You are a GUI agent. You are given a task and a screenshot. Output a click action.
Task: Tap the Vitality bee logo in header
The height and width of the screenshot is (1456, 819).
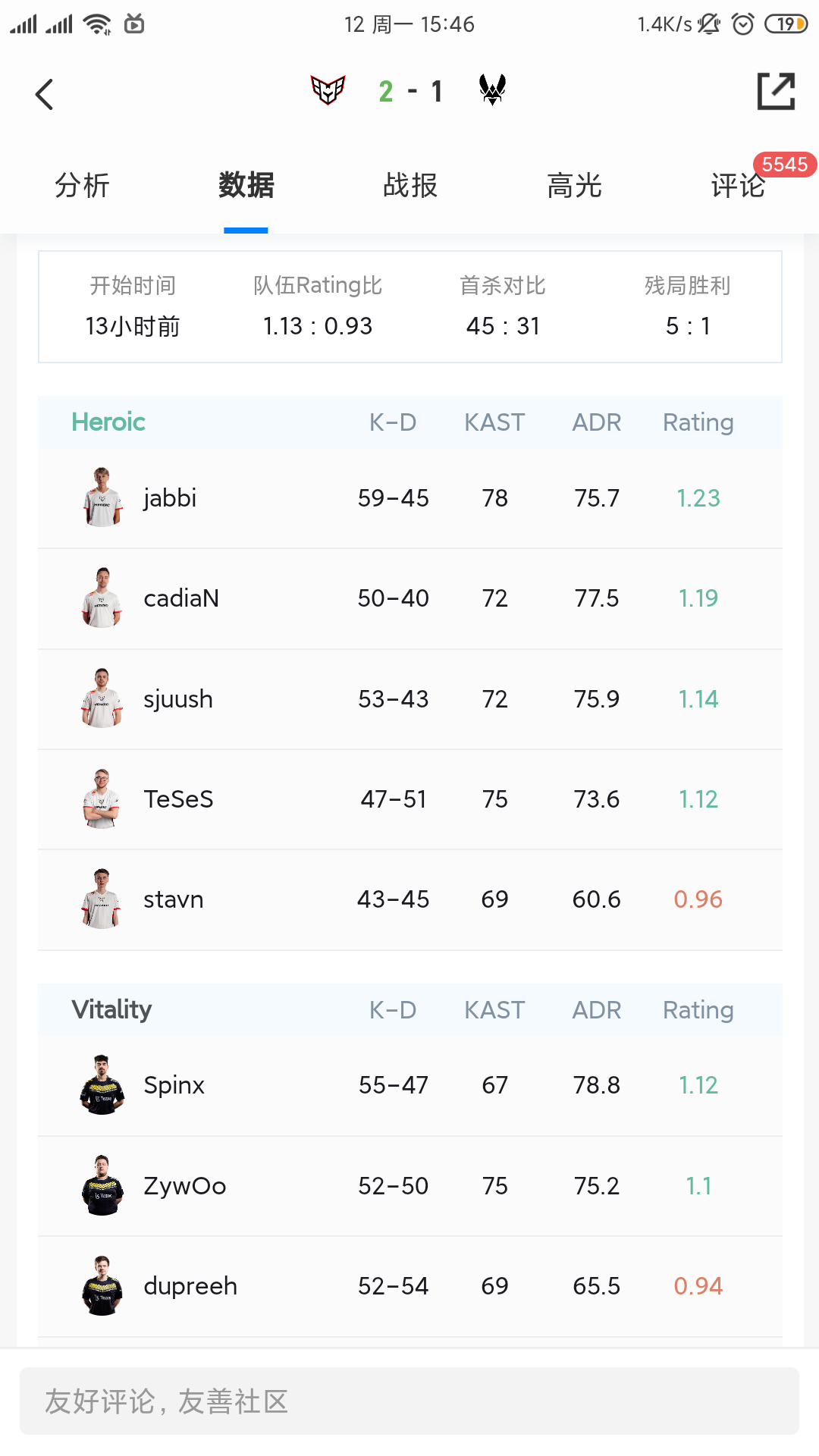pyautogui.click(x=492, y=89)
